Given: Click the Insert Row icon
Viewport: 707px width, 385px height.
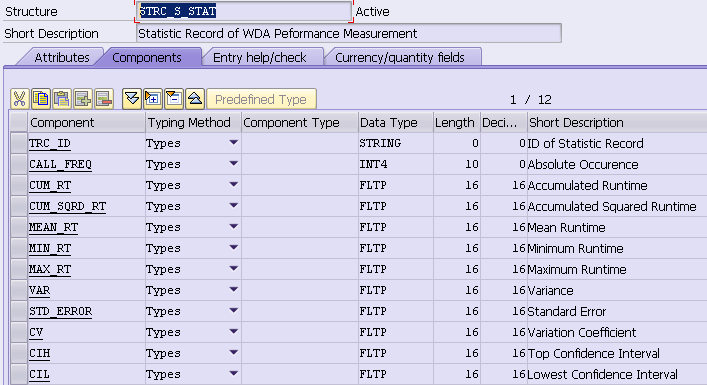Looking at the screenshot, I should pyautogui.click(x=83, y=99).
